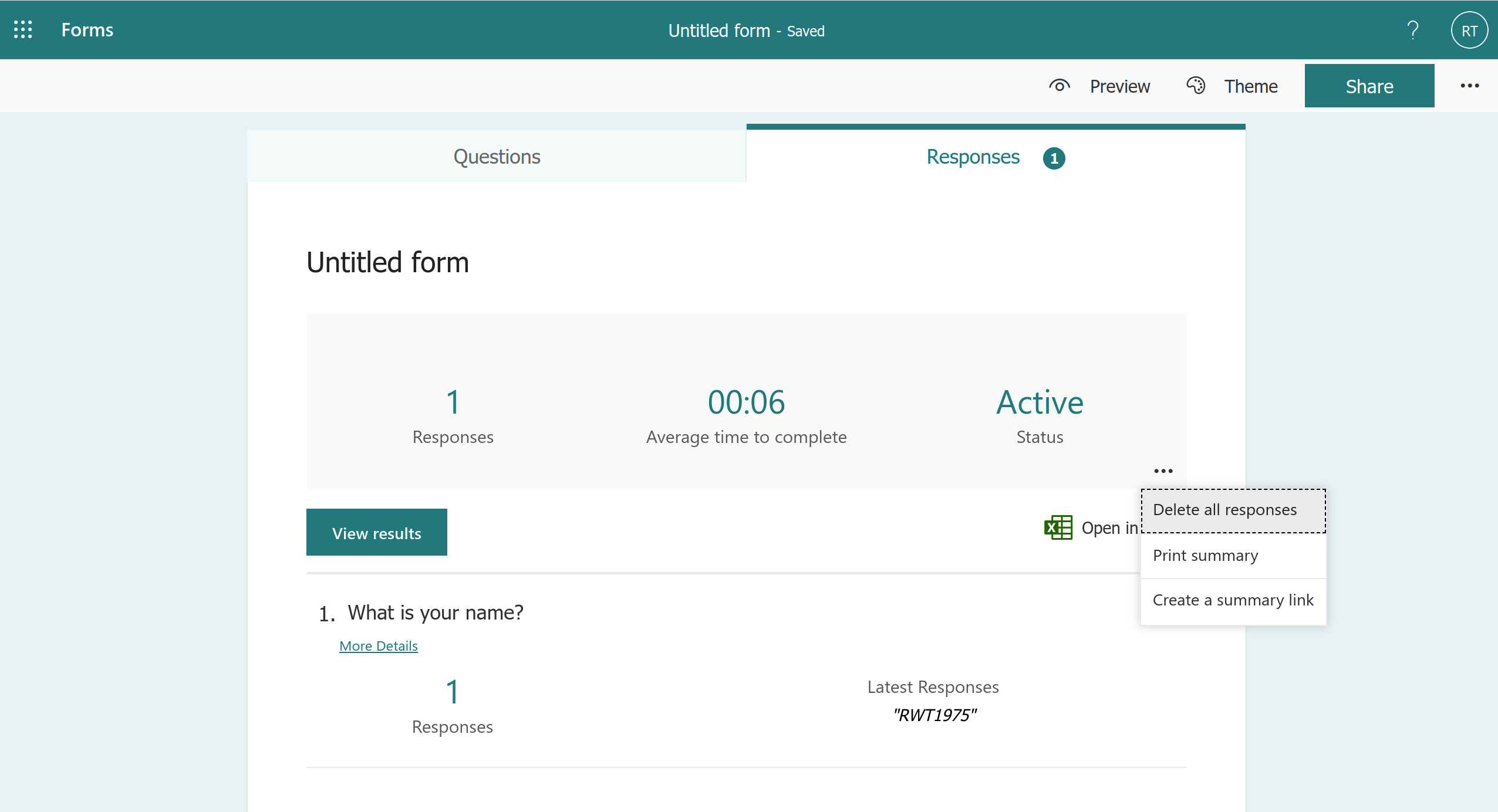Click the Excel icon beside Open in
Image resolution: width=1498 pixels, height=812 pixels.
tap(1058, 527)
